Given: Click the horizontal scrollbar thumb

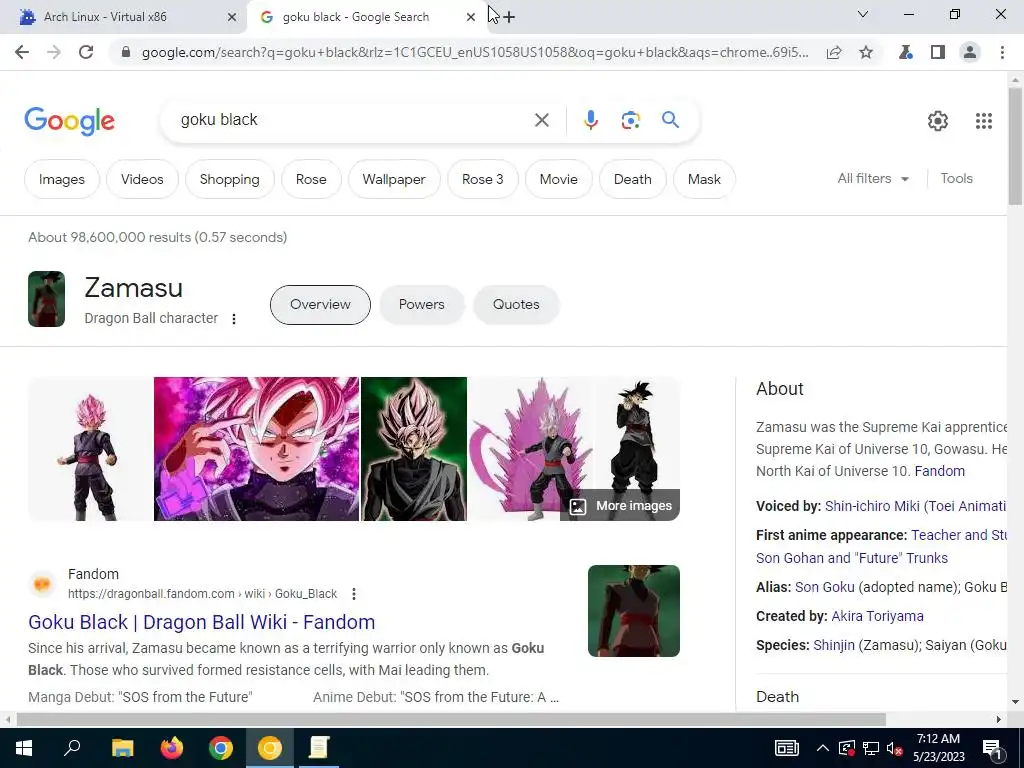Looking at the screenshot, I should [x=451, y=719].
